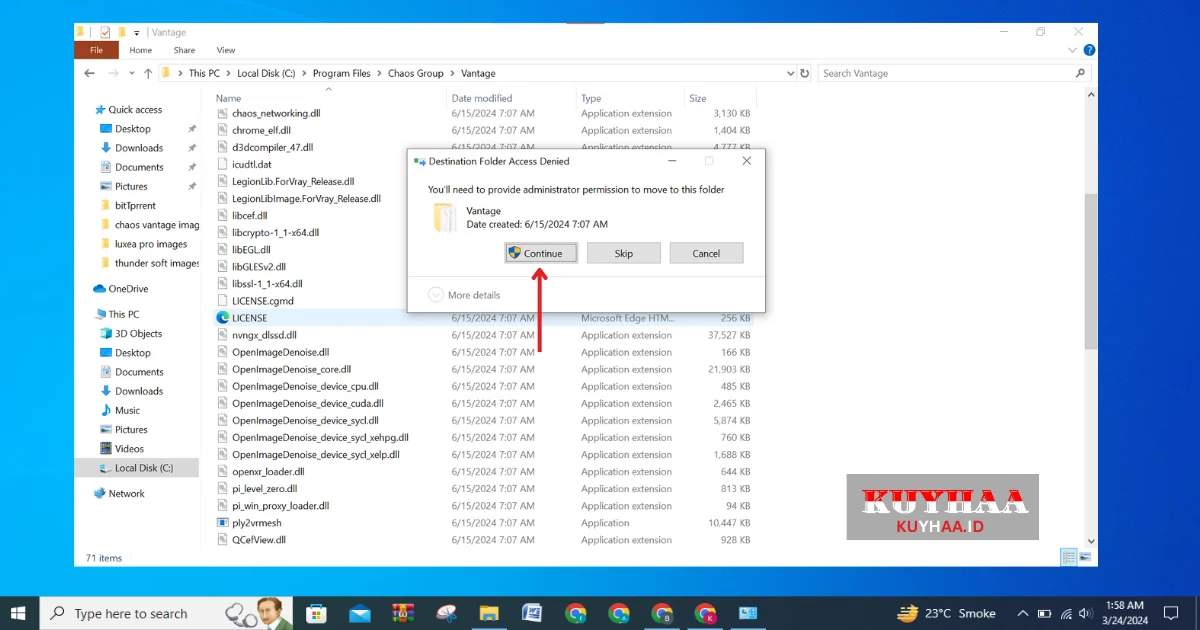Expand More details in the dialog
Image resolution: width=1200 pixels, height=630 pixels.
coord(464,295)
